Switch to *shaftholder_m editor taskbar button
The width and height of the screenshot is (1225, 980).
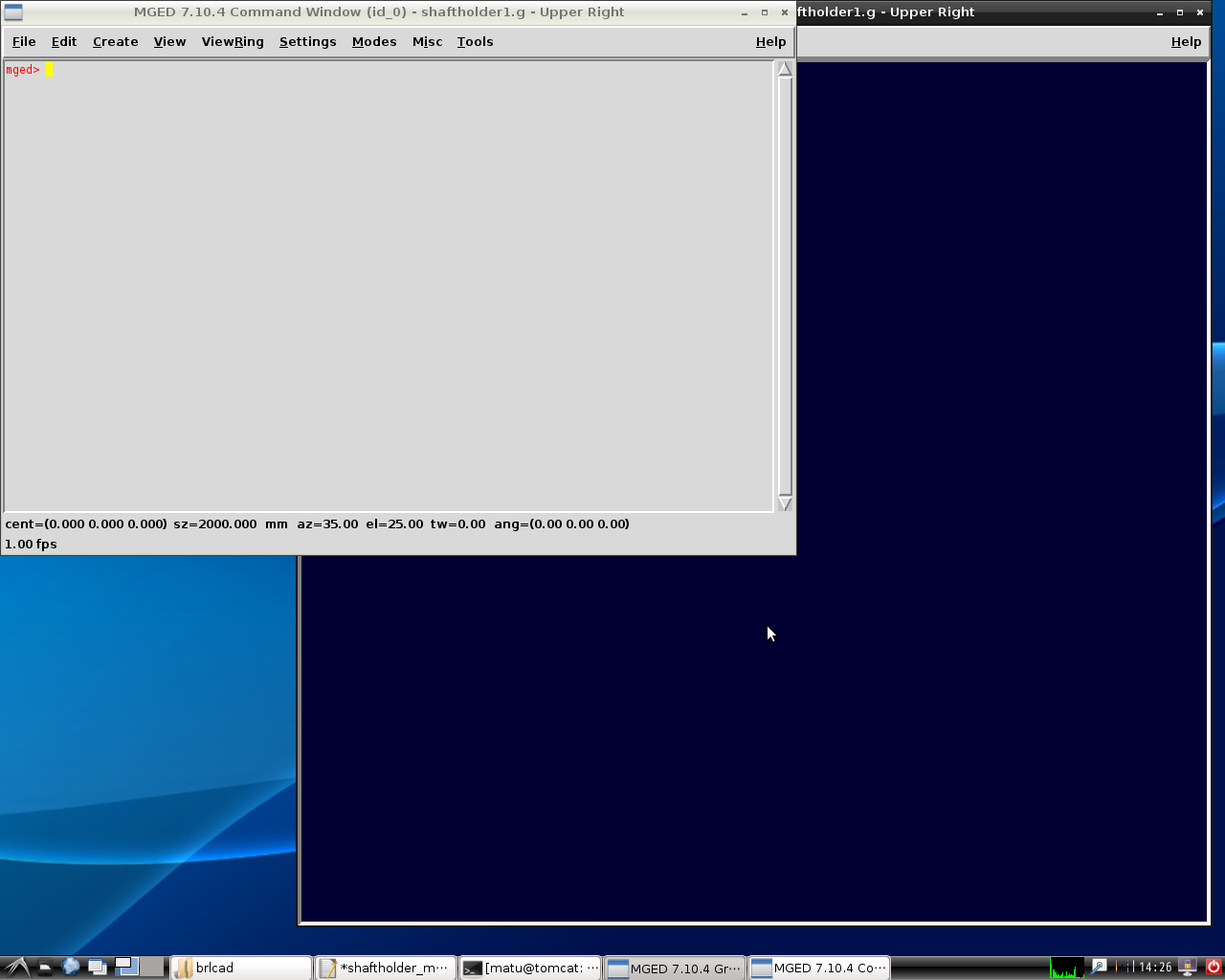[385, 968]
